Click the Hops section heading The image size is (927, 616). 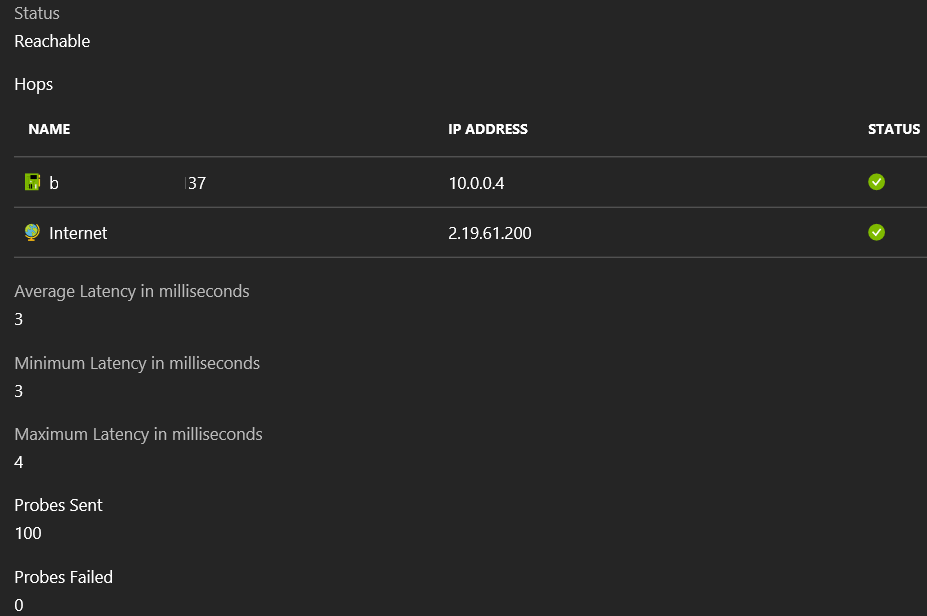[33, 84]
